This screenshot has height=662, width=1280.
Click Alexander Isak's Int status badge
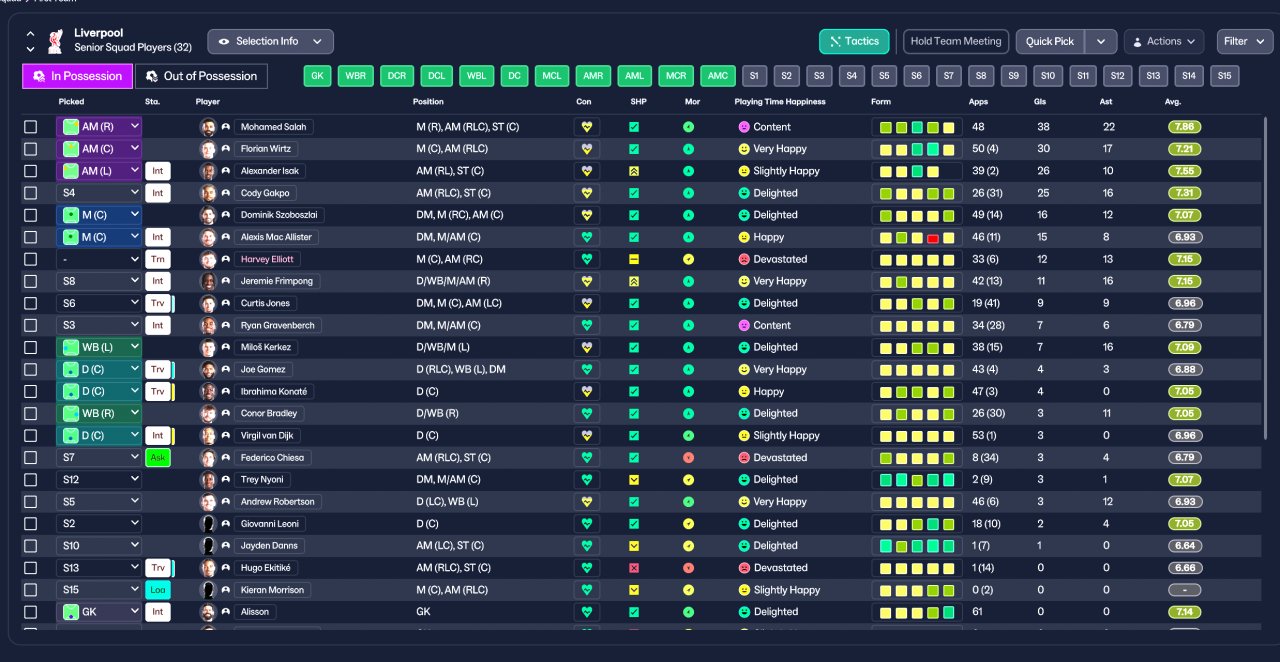tap(158, 171)
